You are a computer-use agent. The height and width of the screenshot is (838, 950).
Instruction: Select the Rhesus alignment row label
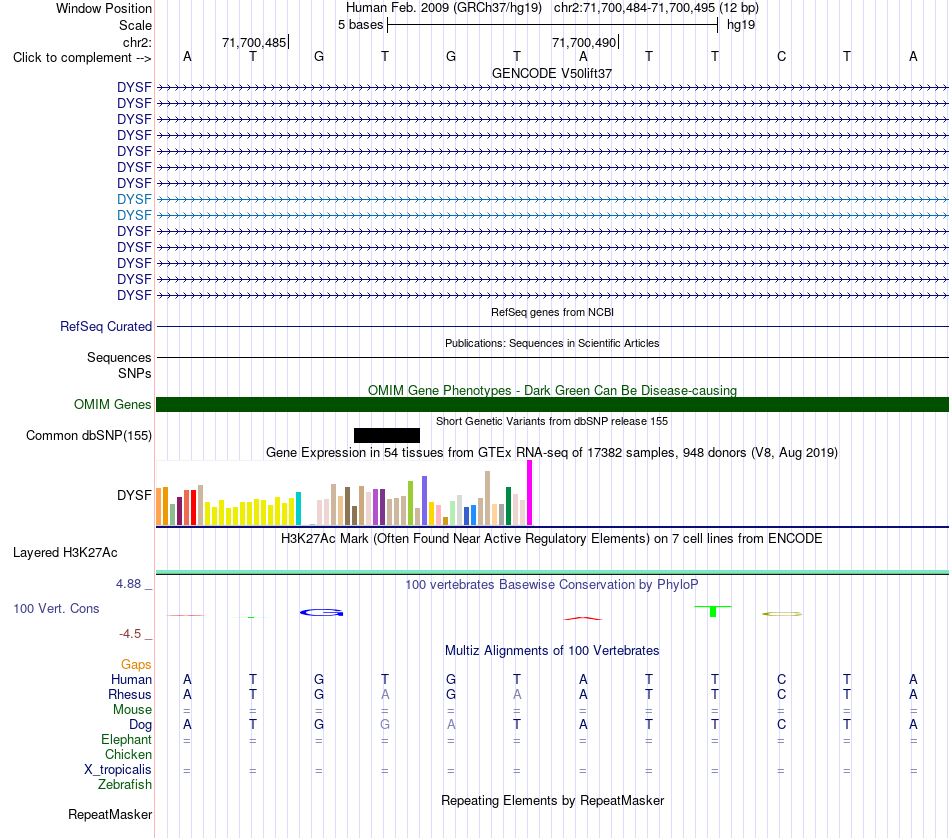click(x=130, y=694)
